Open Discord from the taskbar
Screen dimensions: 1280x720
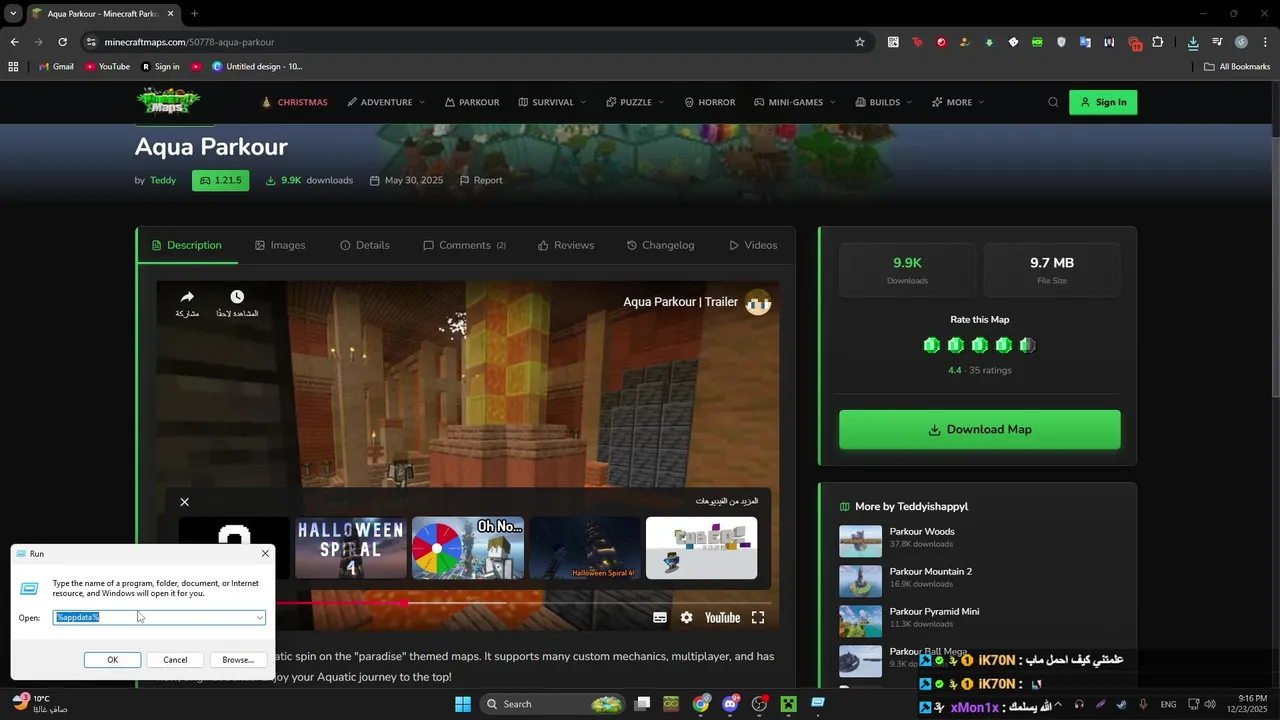[730, 704]
